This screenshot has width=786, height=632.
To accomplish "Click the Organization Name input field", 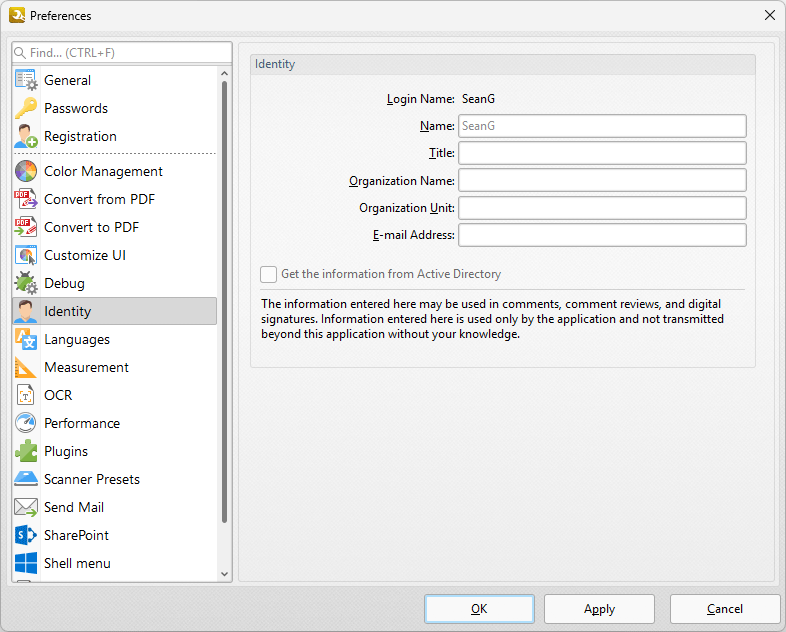I will pos(602,180).
